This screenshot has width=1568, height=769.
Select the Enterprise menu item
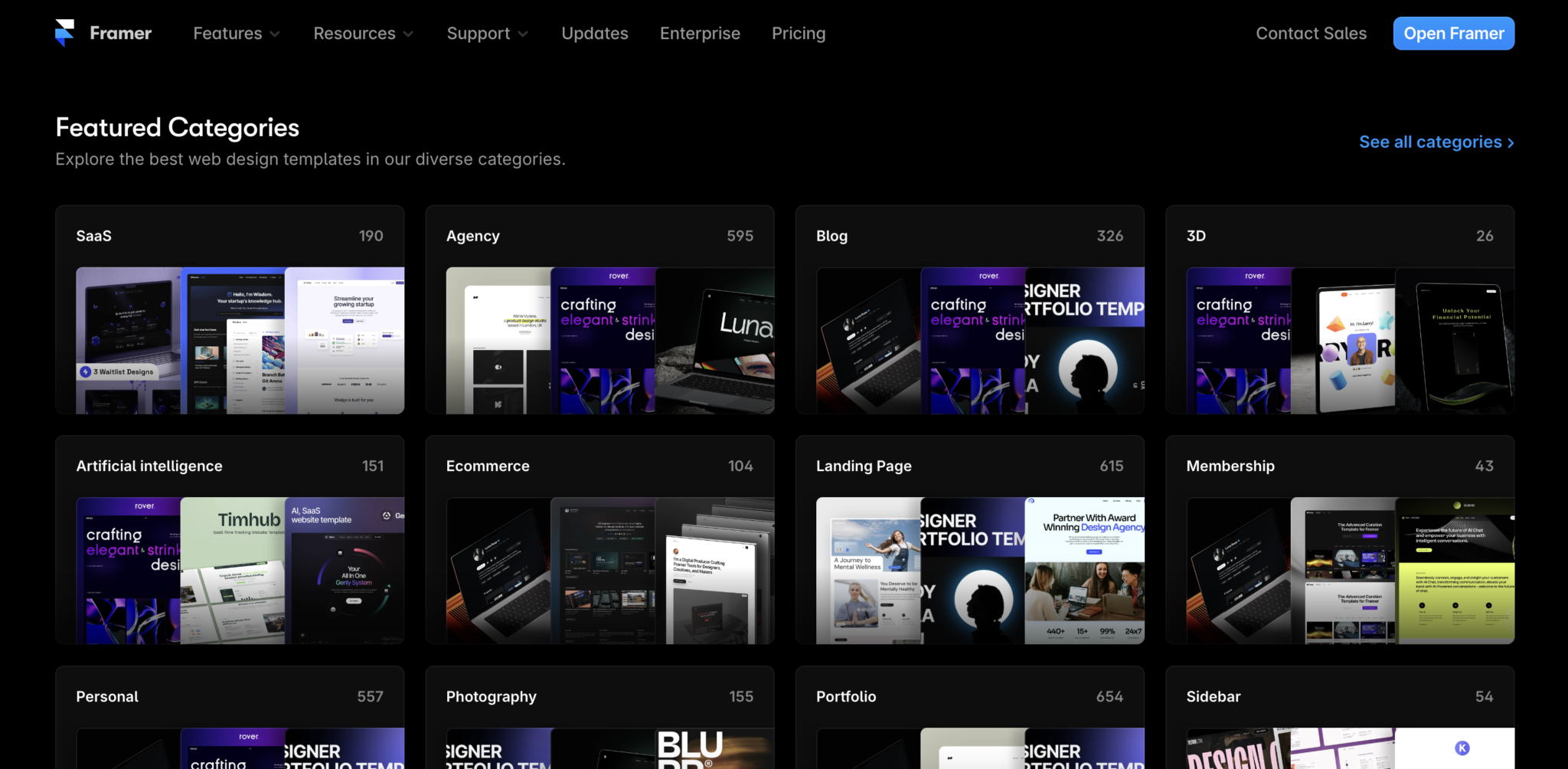tap(700, 33)
